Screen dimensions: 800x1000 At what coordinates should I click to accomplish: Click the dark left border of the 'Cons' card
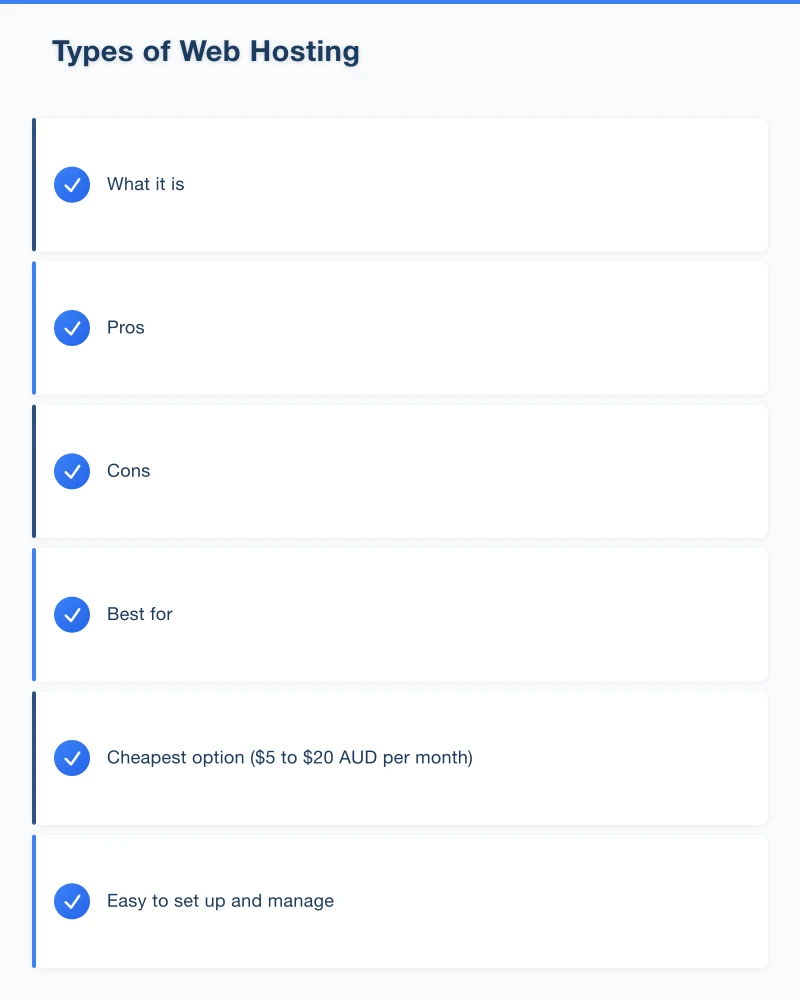(x=34, y=471)
